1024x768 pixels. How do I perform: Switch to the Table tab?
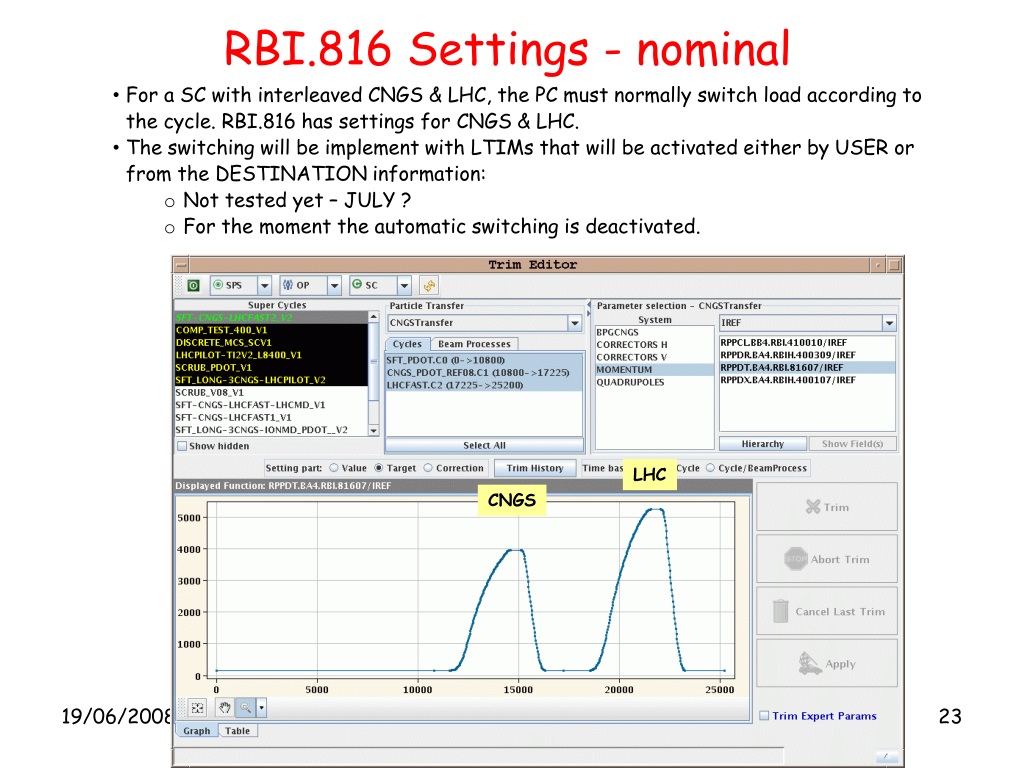(x=237, y=731)
